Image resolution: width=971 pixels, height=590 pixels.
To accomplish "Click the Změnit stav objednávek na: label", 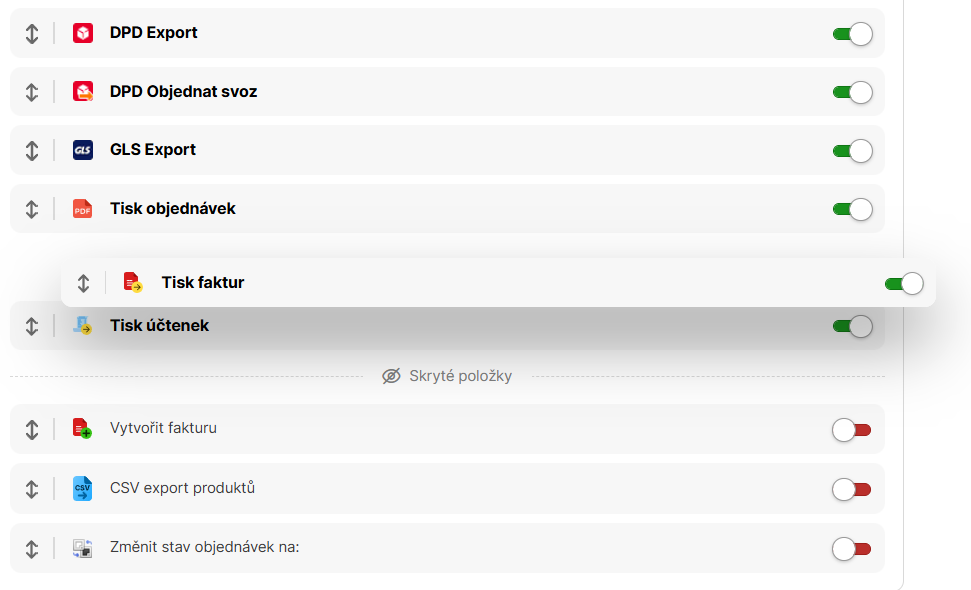I will click(205, 548).
